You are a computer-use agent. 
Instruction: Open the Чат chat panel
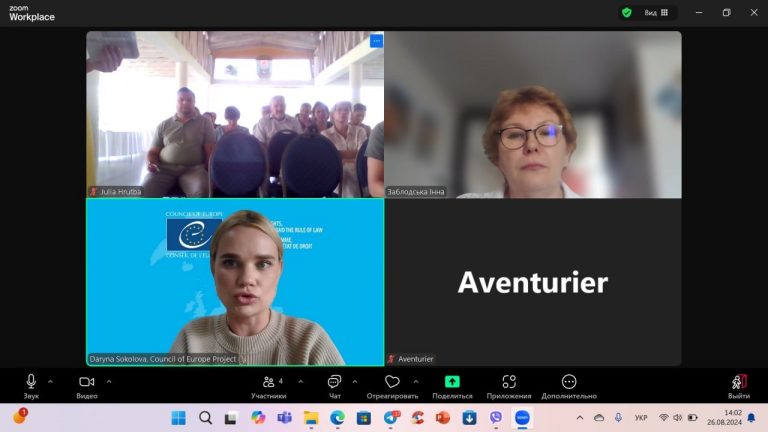point(334,385)
